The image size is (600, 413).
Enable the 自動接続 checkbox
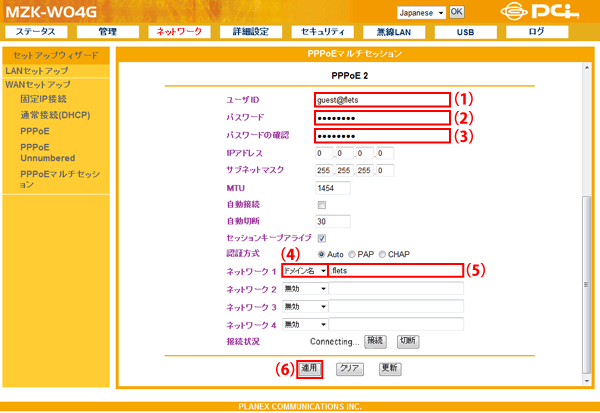[321, 204]
